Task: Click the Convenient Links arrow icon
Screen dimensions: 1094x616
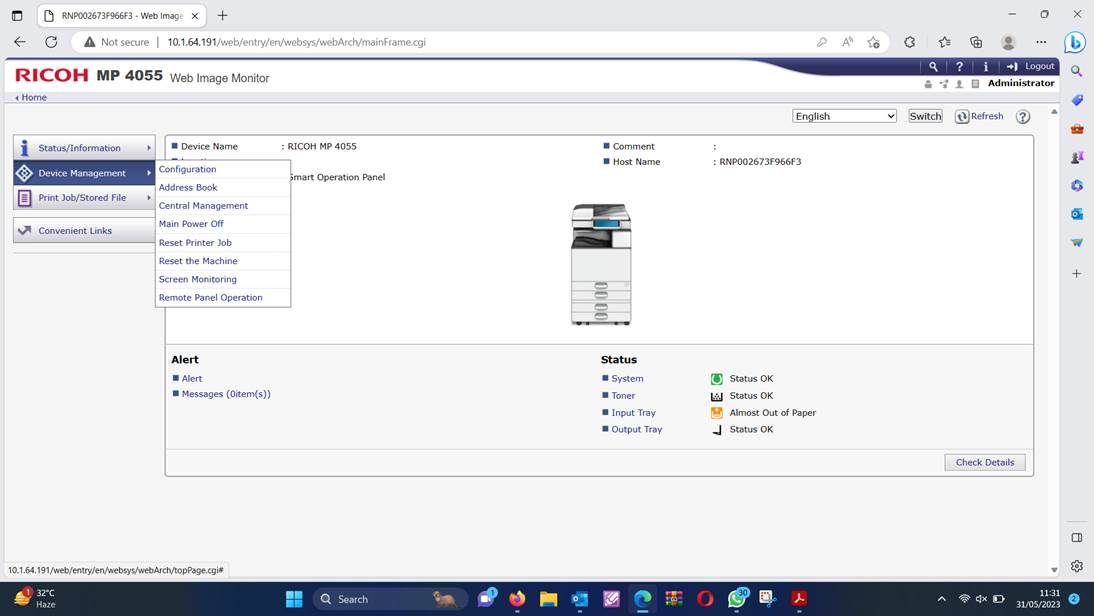Action: tap(24, 230)
